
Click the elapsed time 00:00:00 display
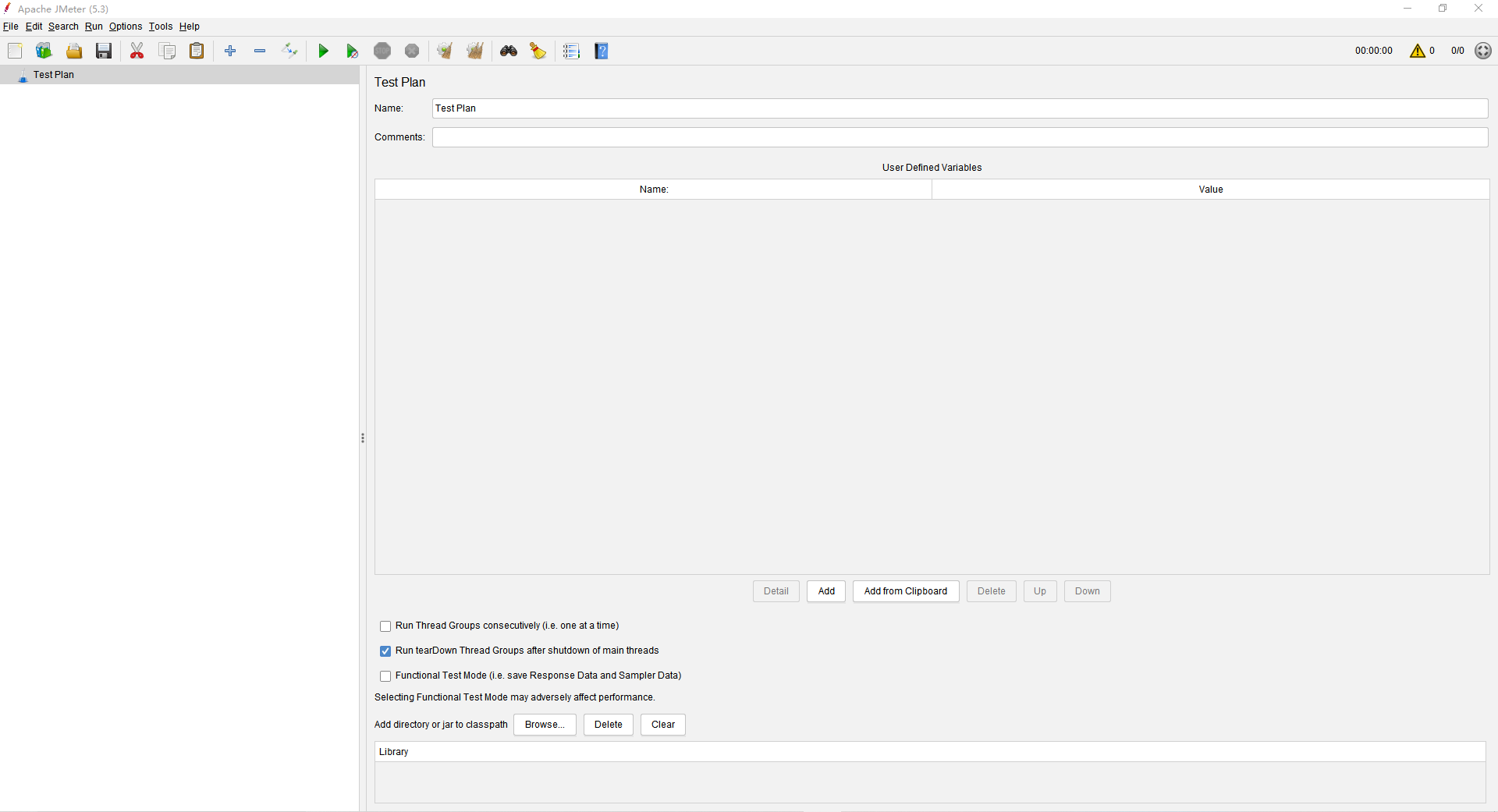pyautogui.click(x=1374, y=51)
